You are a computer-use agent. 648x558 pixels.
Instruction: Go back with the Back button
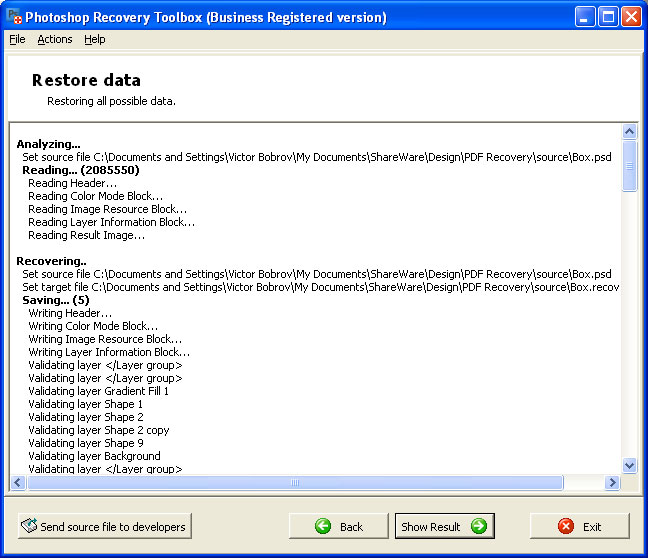(338, 526)
